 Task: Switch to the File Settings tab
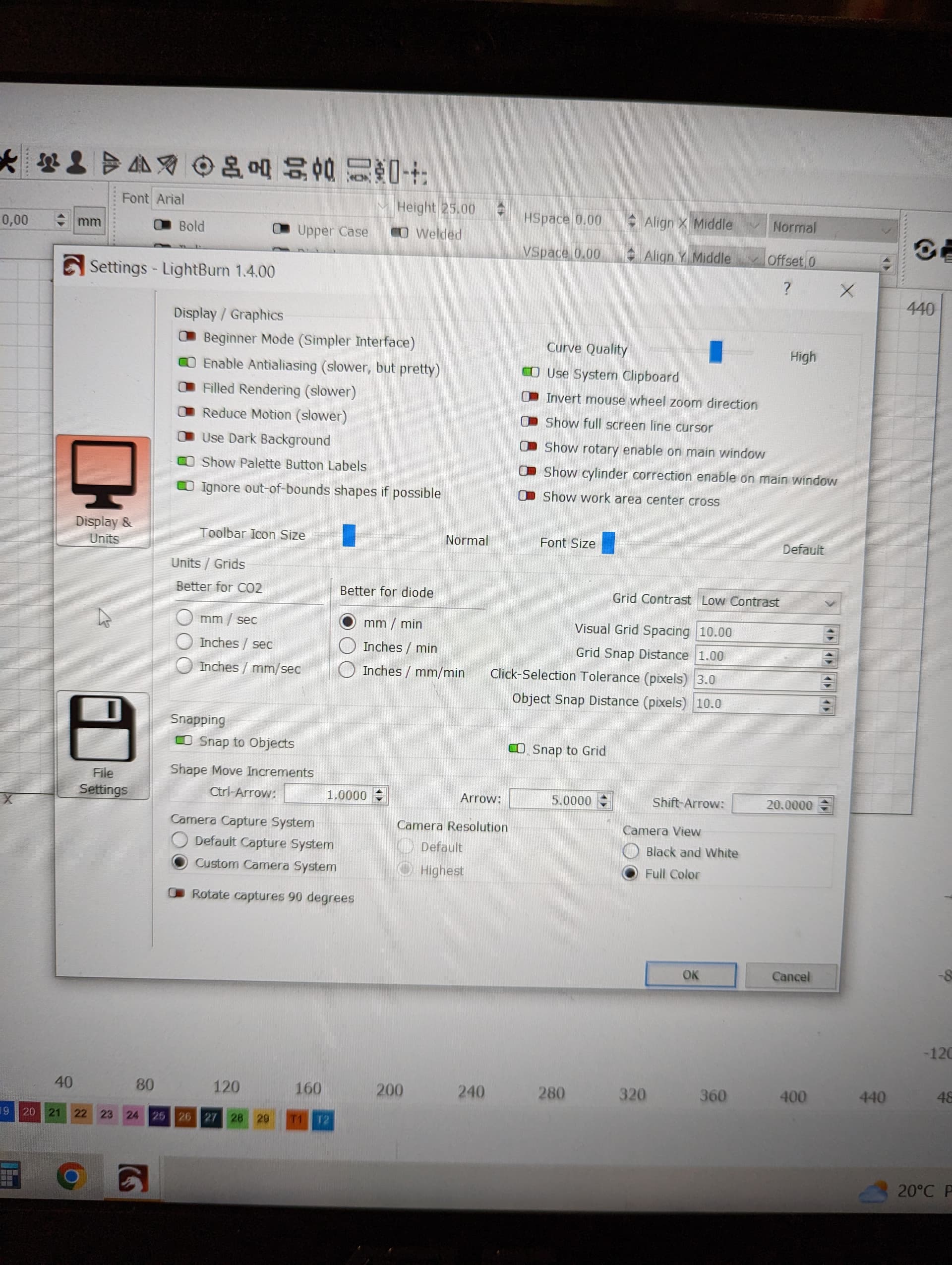[x=103, y=745]
